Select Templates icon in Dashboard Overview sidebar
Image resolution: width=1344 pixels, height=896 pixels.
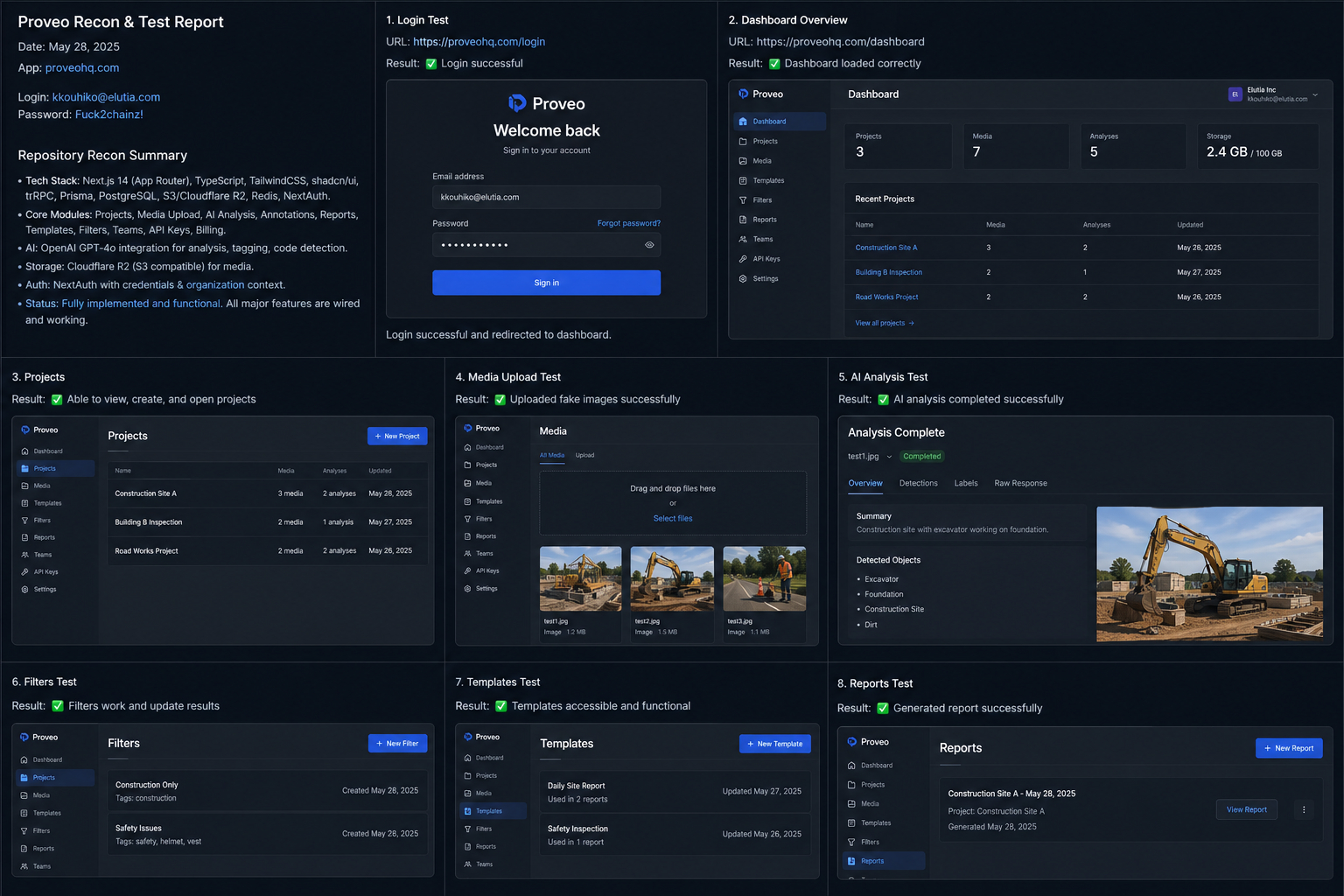[x=743, y=180]
